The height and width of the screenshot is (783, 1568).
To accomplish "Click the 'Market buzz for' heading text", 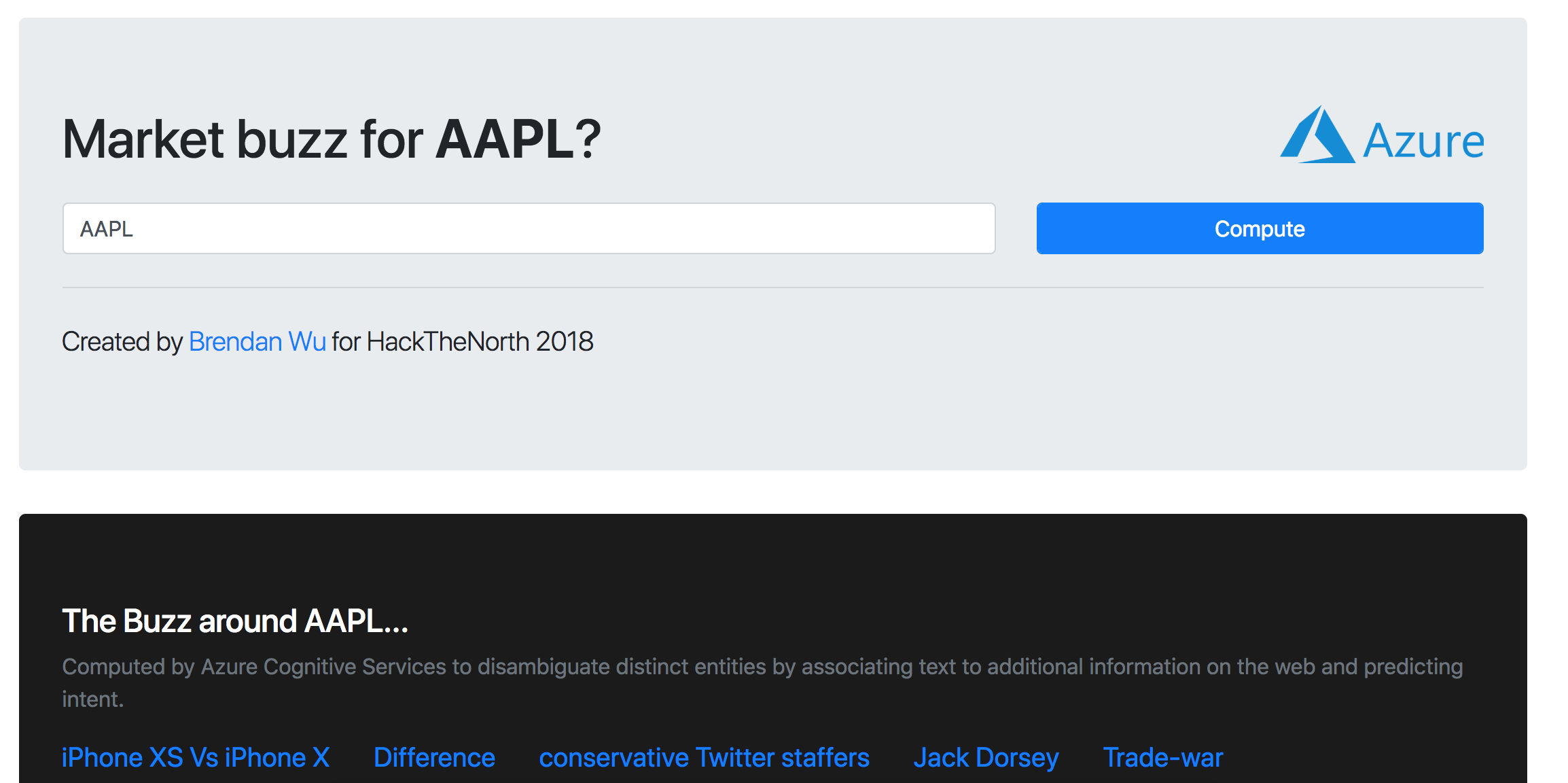I will (x=243, y=139).
